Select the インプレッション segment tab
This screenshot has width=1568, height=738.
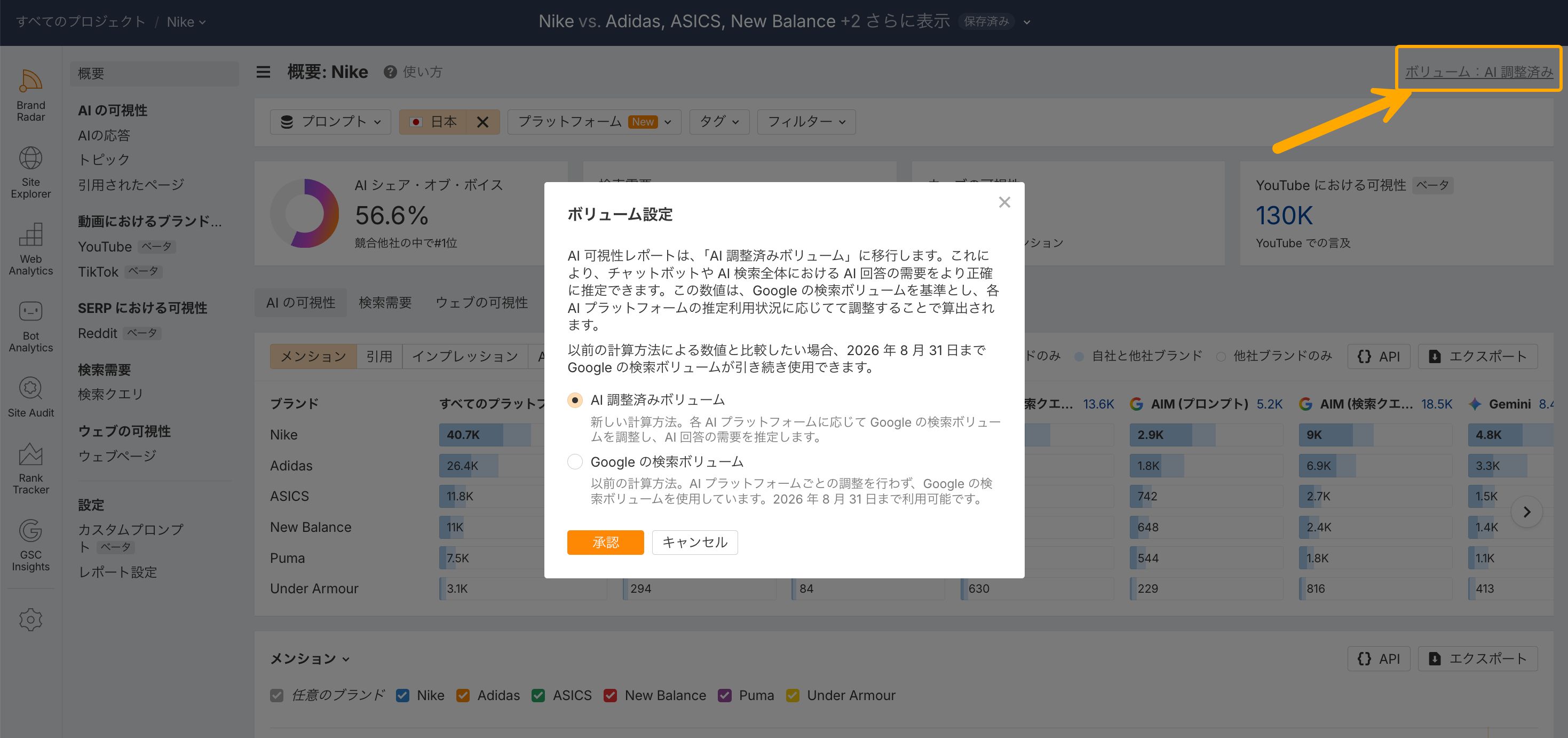tap(465, 356)
